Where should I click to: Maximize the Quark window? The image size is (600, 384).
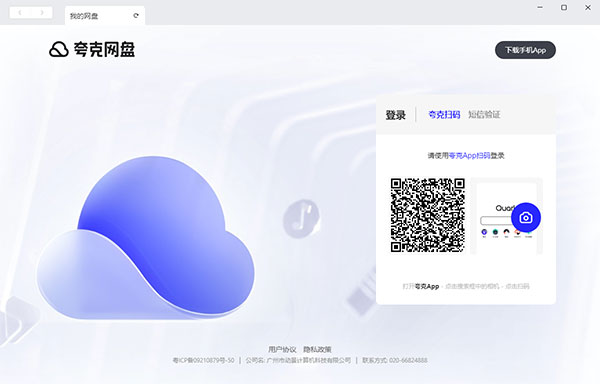pos(564,7)
